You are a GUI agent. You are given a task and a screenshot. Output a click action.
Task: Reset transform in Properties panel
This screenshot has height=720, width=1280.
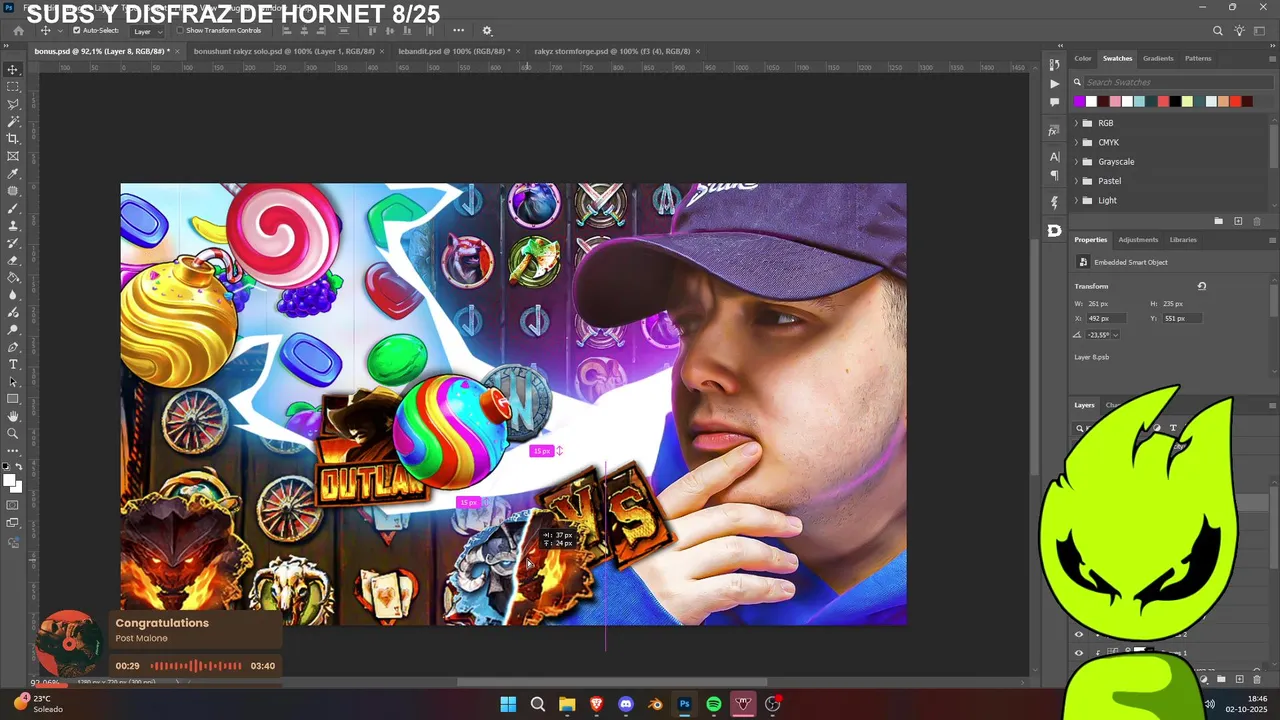(x=1202, y=286)
